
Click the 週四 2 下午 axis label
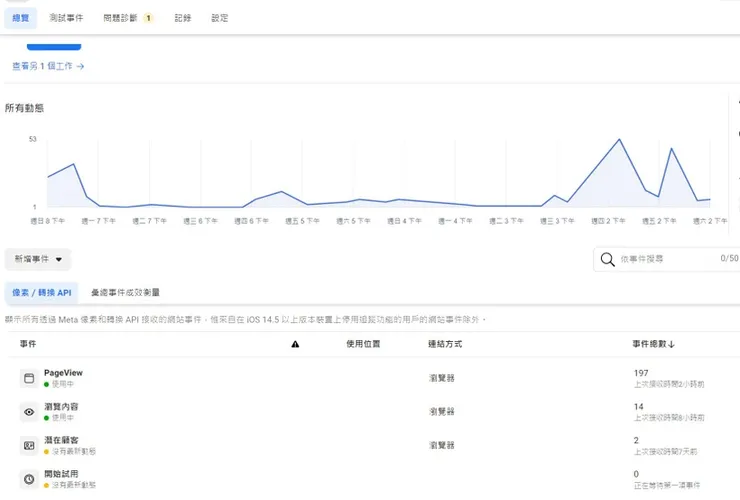click(x=608, y=221)
